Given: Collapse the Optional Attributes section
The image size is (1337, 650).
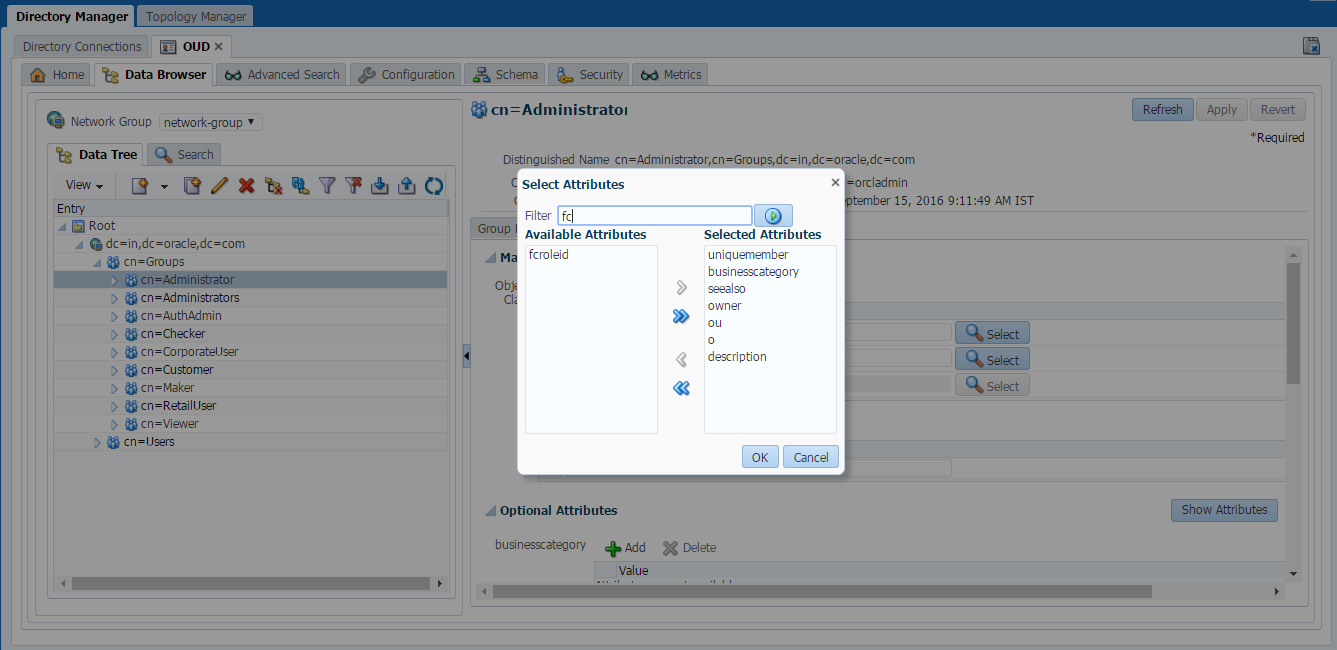Looking at the screenshot, I should point(490,511).
